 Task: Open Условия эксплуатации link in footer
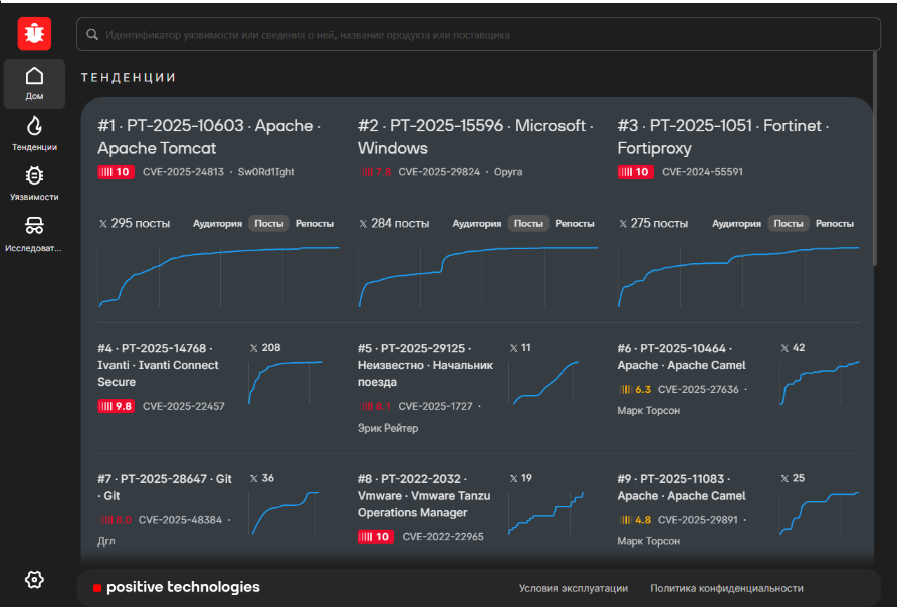573,589
